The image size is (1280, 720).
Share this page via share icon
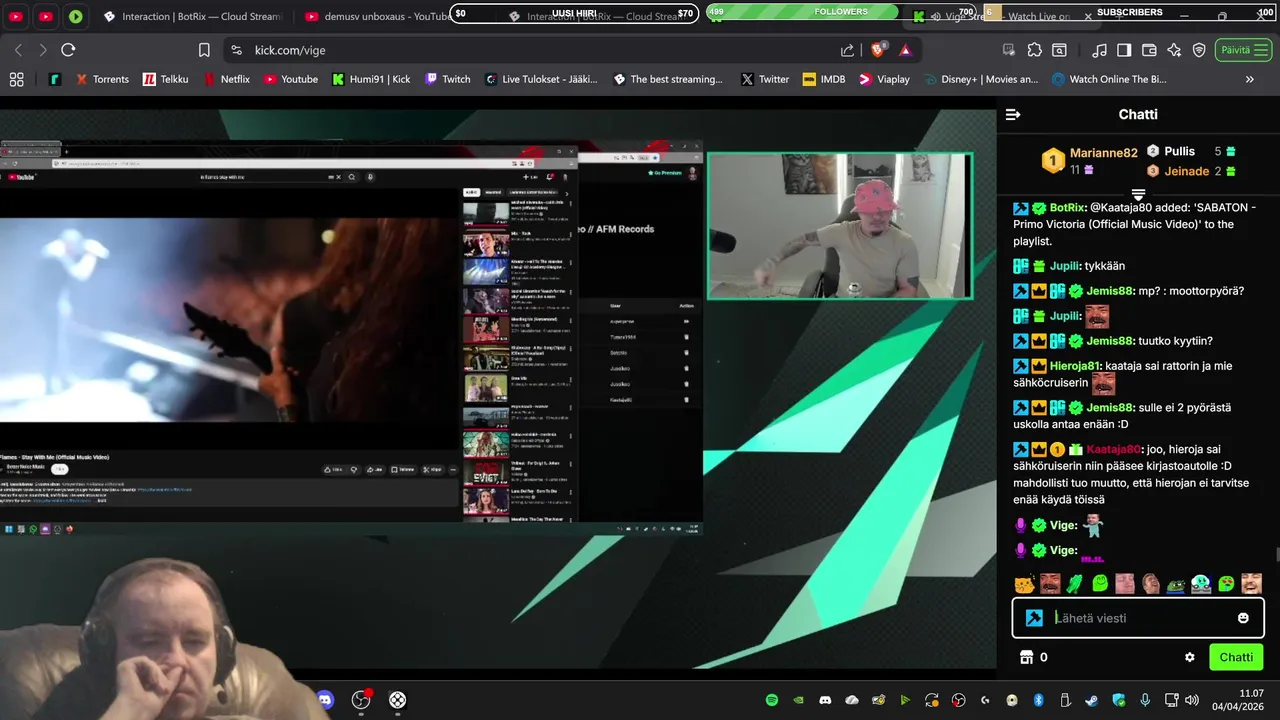[x=847, y=50]
